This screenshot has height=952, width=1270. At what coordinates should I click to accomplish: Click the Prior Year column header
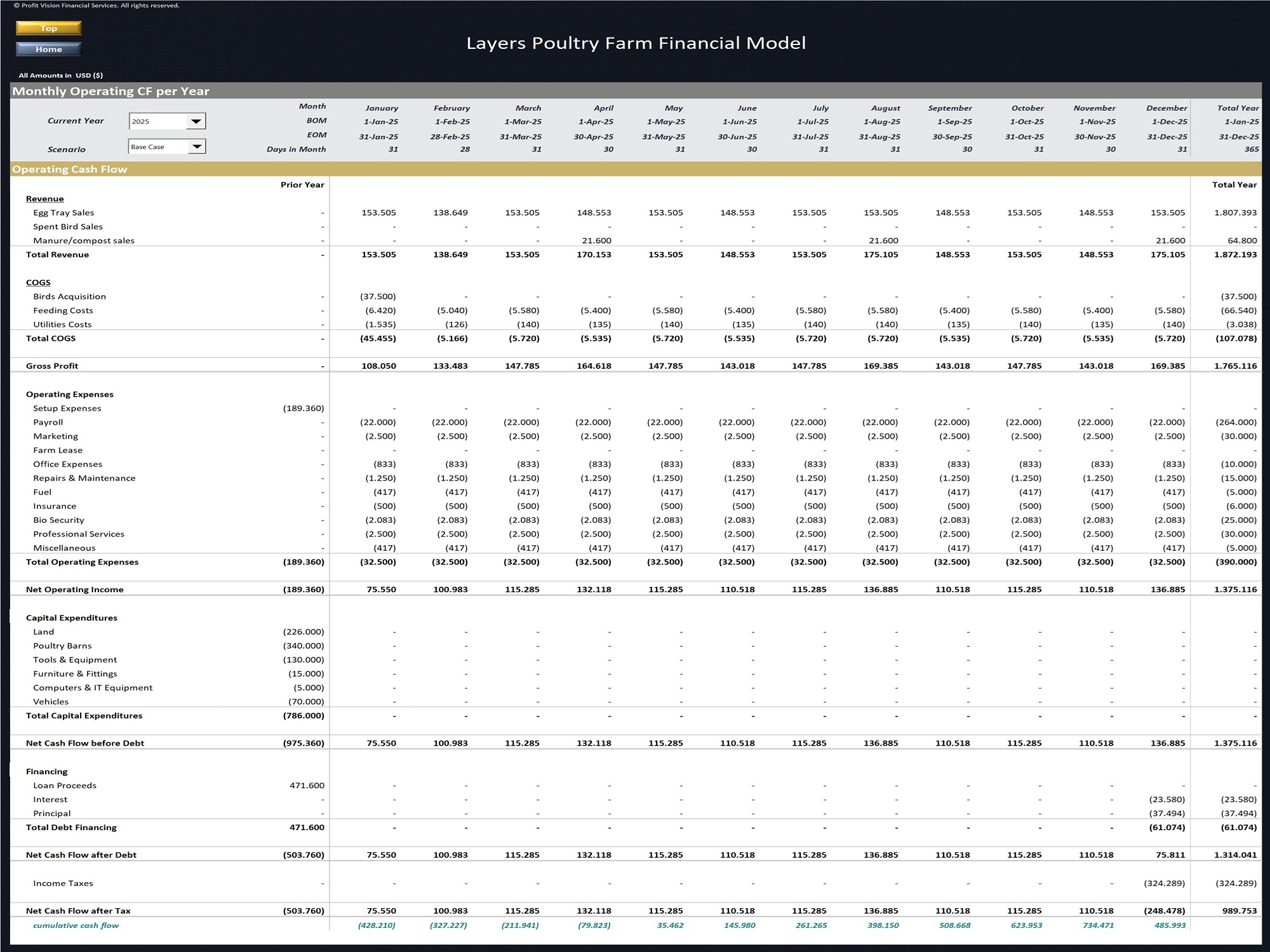click(302, 185)
